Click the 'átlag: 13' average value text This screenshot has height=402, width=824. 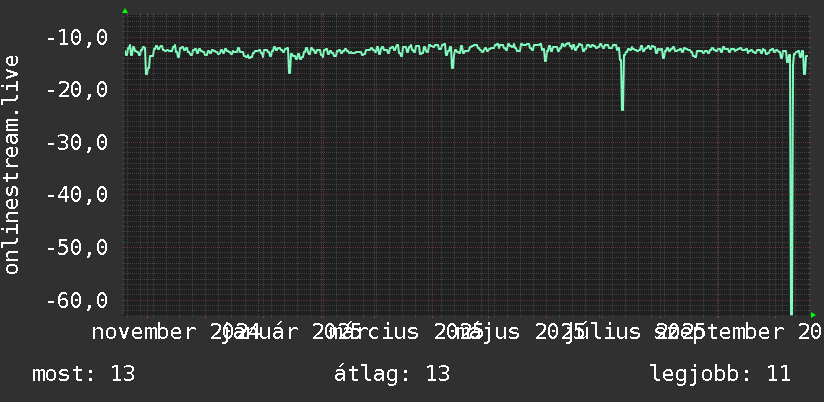coord(392,374)
